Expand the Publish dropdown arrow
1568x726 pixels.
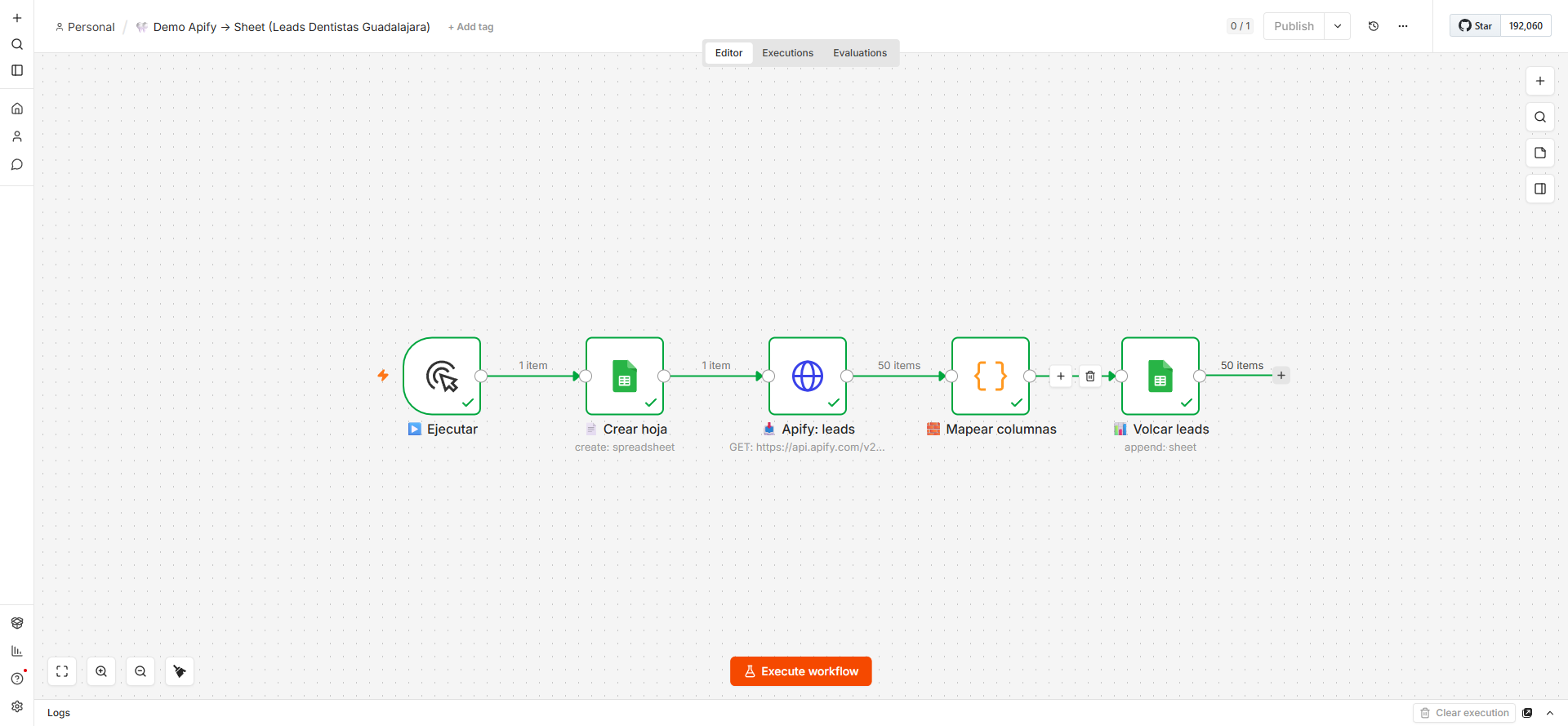[1338, 26]
